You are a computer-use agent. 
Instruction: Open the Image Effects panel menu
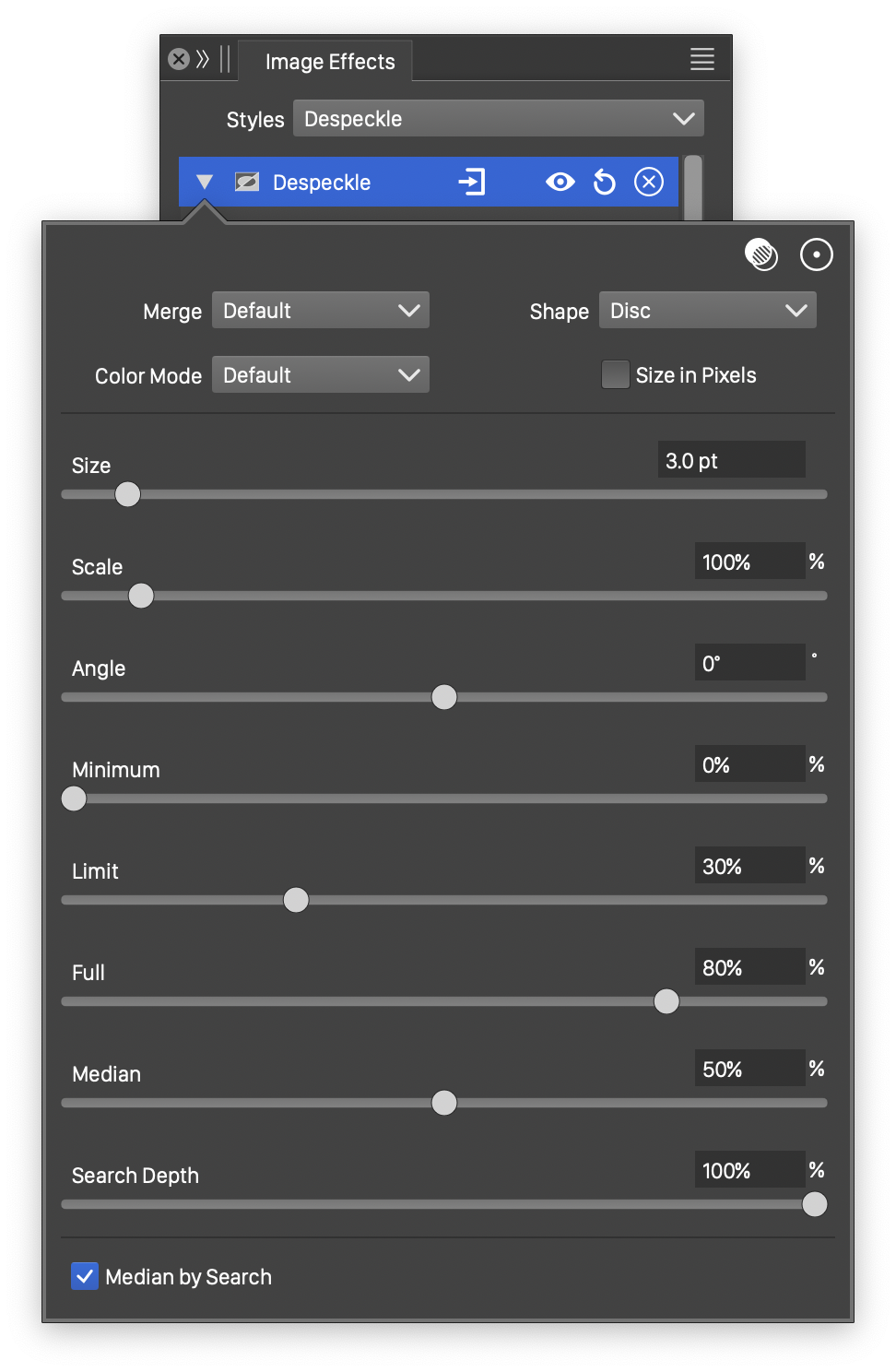pos(701,60)
